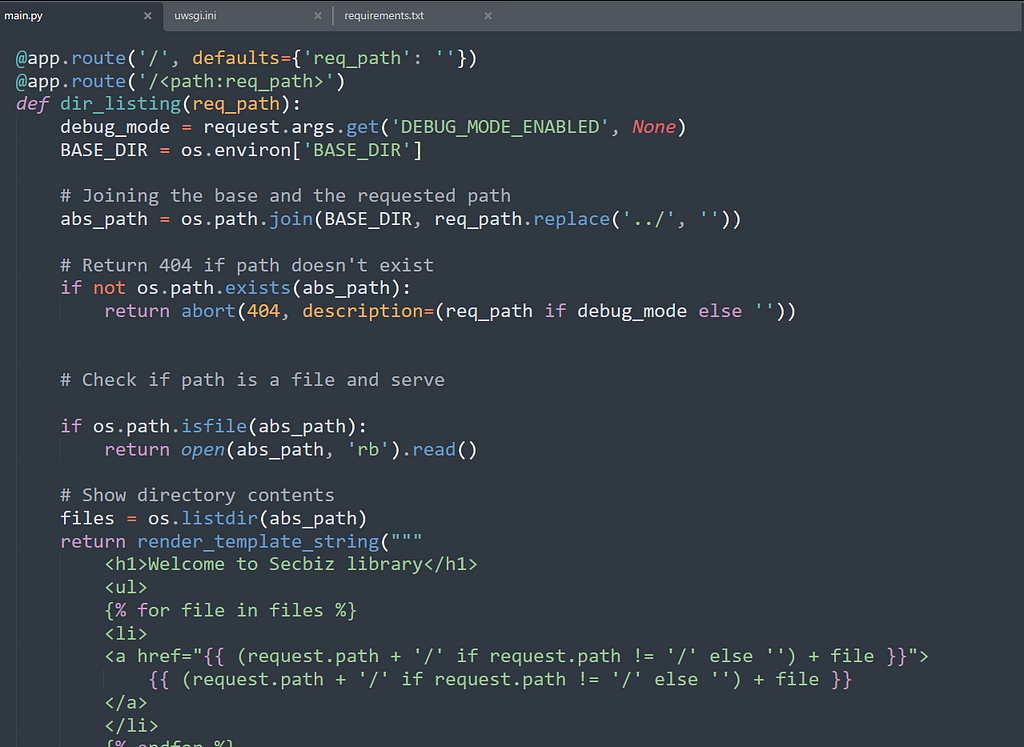Click the '{% for file in files %}' line

click(231, 611)
